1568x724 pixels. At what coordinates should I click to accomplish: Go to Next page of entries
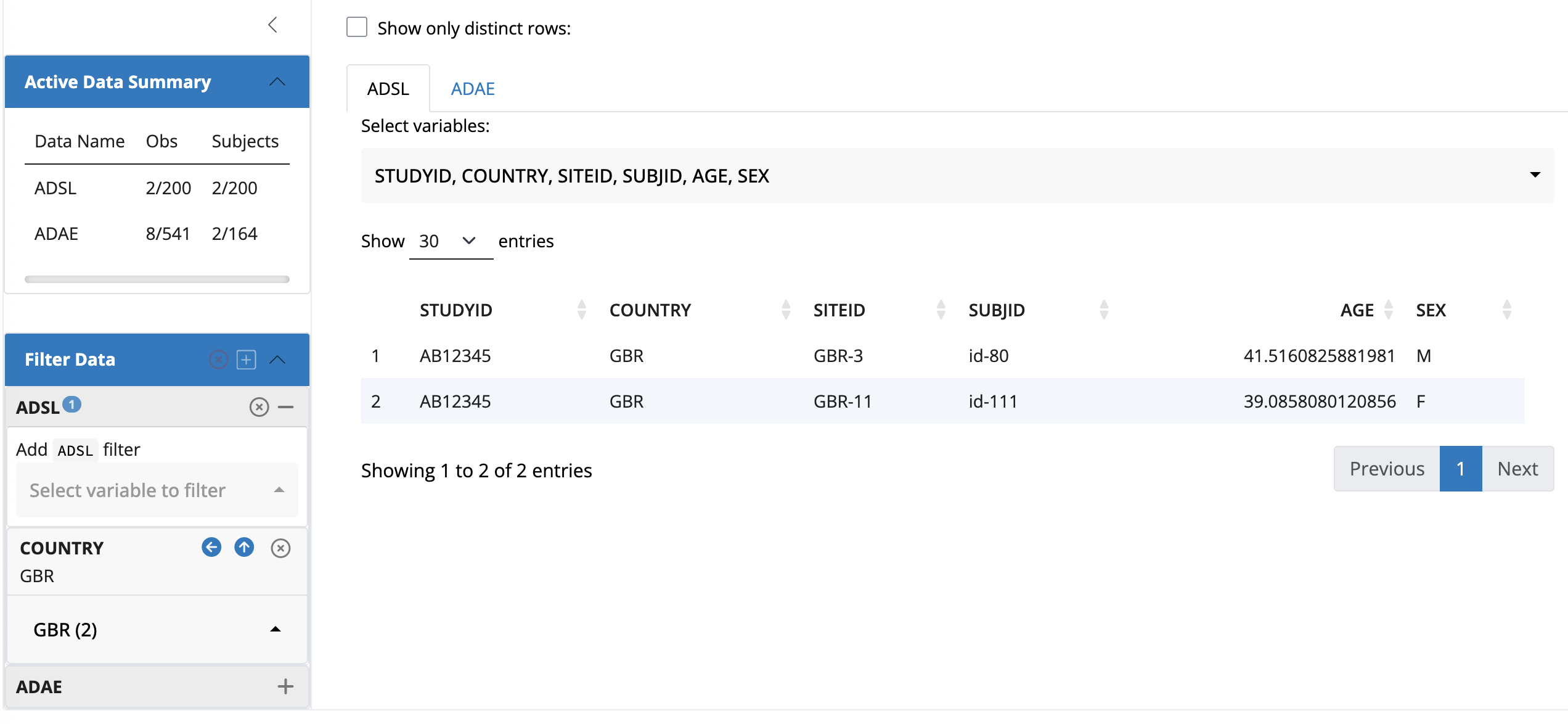coord(1517,469)
